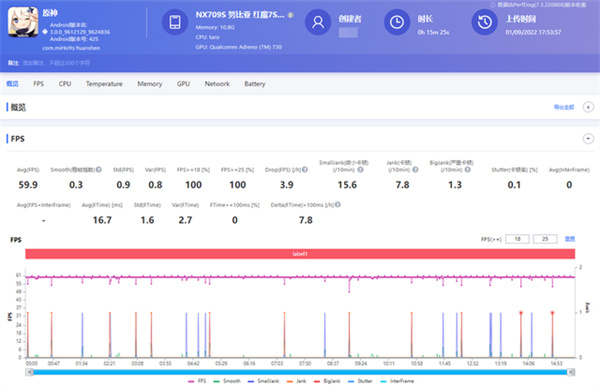Open the FPS tab
This screenshot has height=386, width=600.
(x=38, y=84)
